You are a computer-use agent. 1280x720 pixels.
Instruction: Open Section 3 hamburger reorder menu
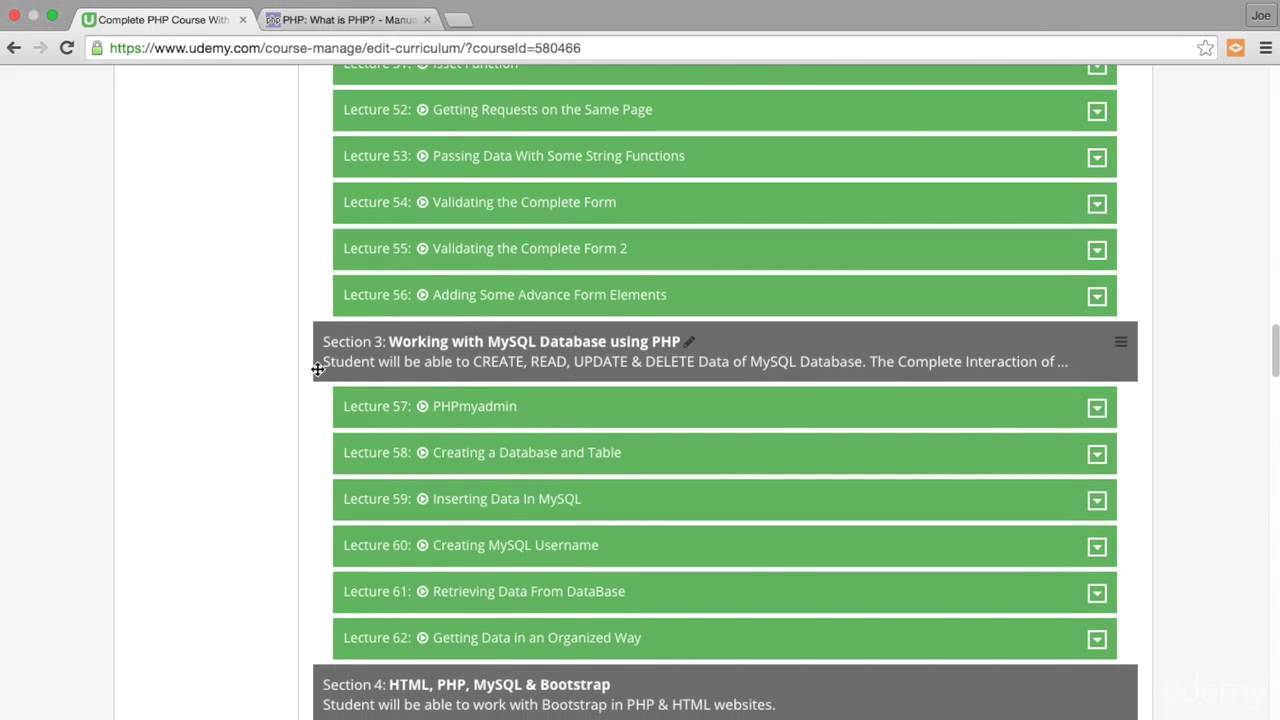[1121, 342]
